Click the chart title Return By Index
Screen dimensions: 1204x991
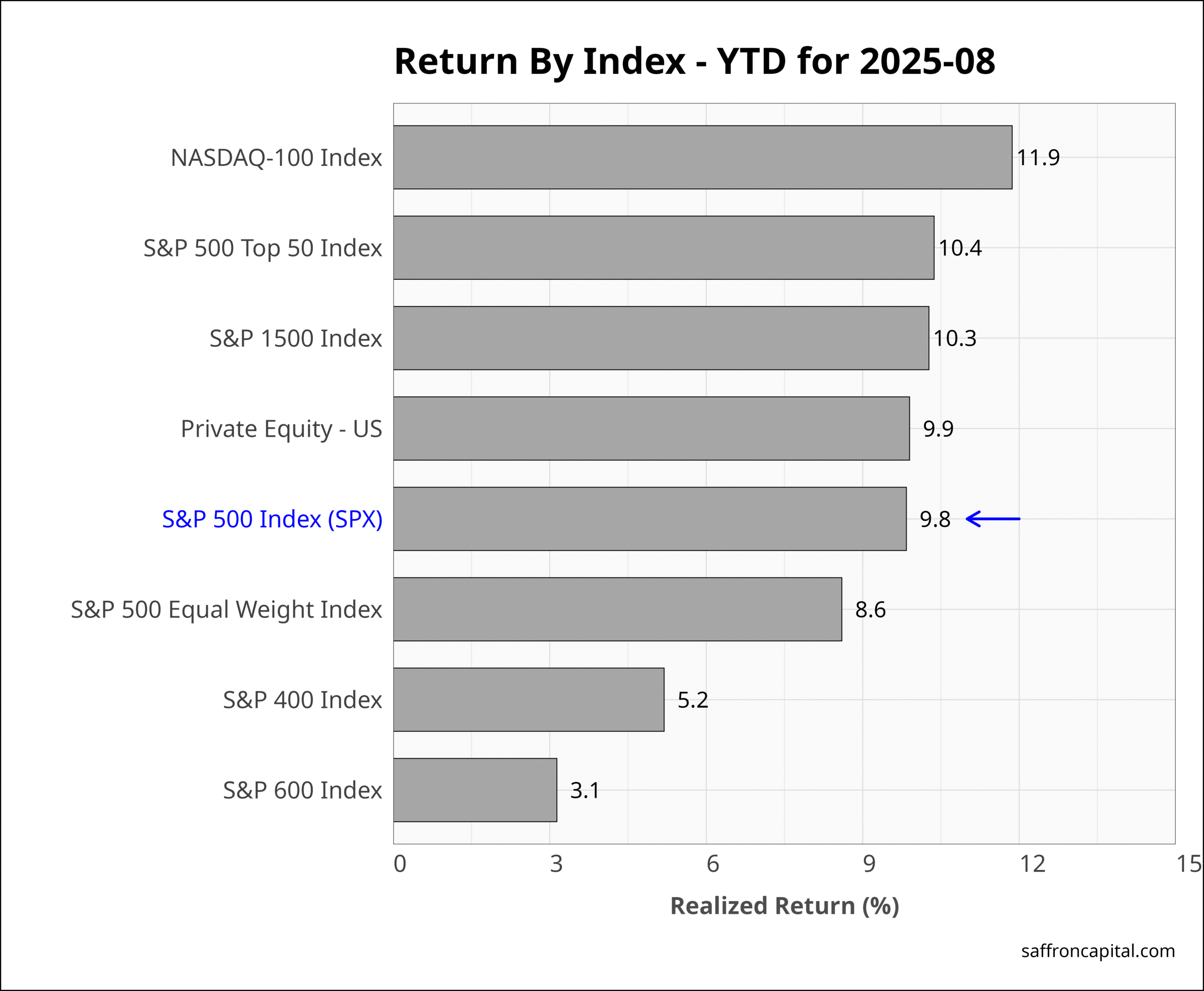click(694, 61)
